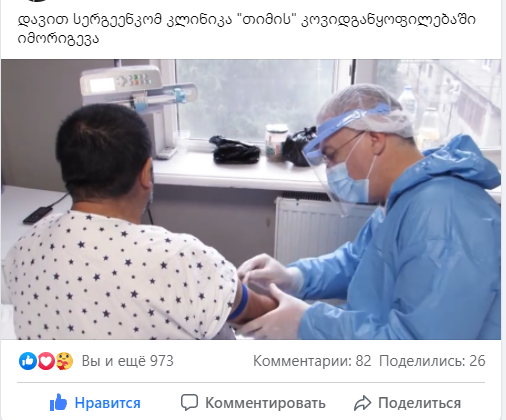Click the Care hugging-heart reaction emoji
The height and width of the screenshot is (420, 506).
[x=64, y=361]
